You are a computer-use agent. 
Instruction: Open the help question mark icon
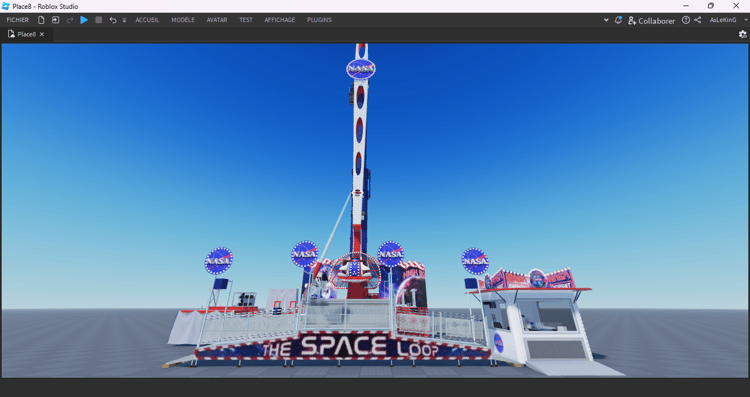(x=686, y=20)
